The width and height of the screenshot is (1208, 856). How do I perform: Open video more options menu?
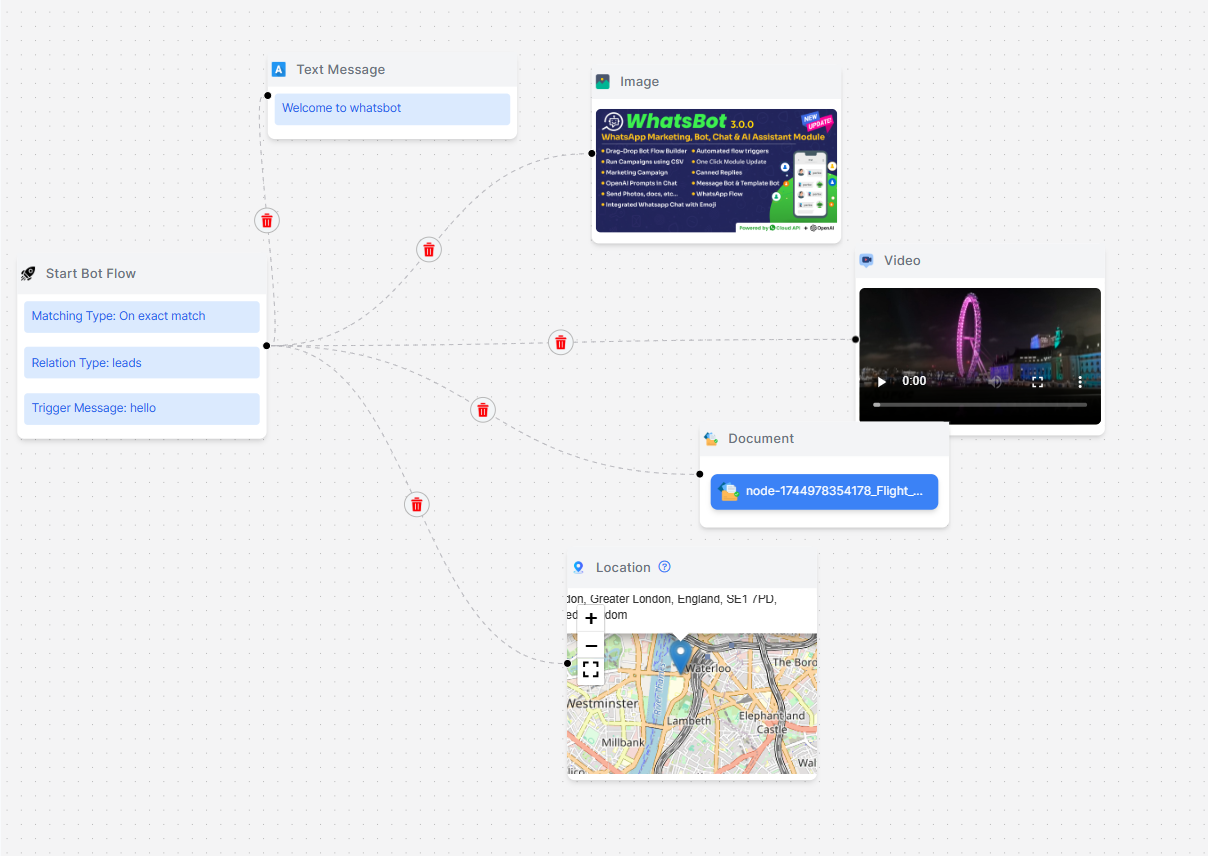coord(1080,382)
